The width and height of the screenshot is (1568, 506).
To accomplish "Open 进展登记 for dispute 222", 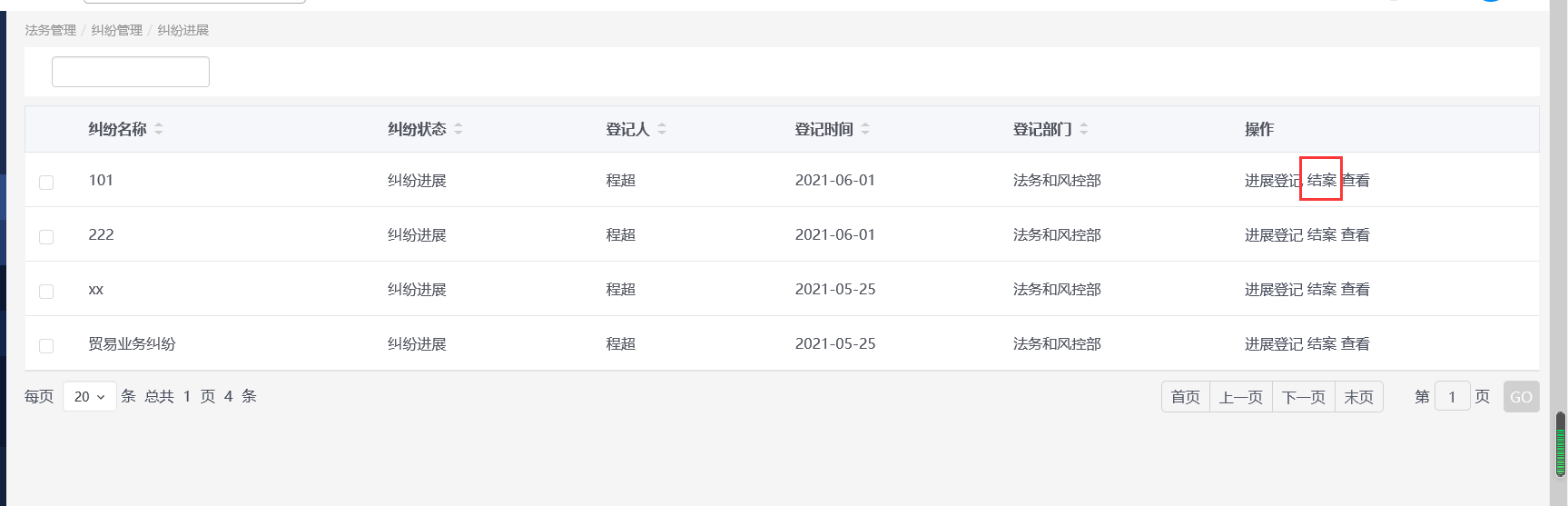I will point(1273,235).
